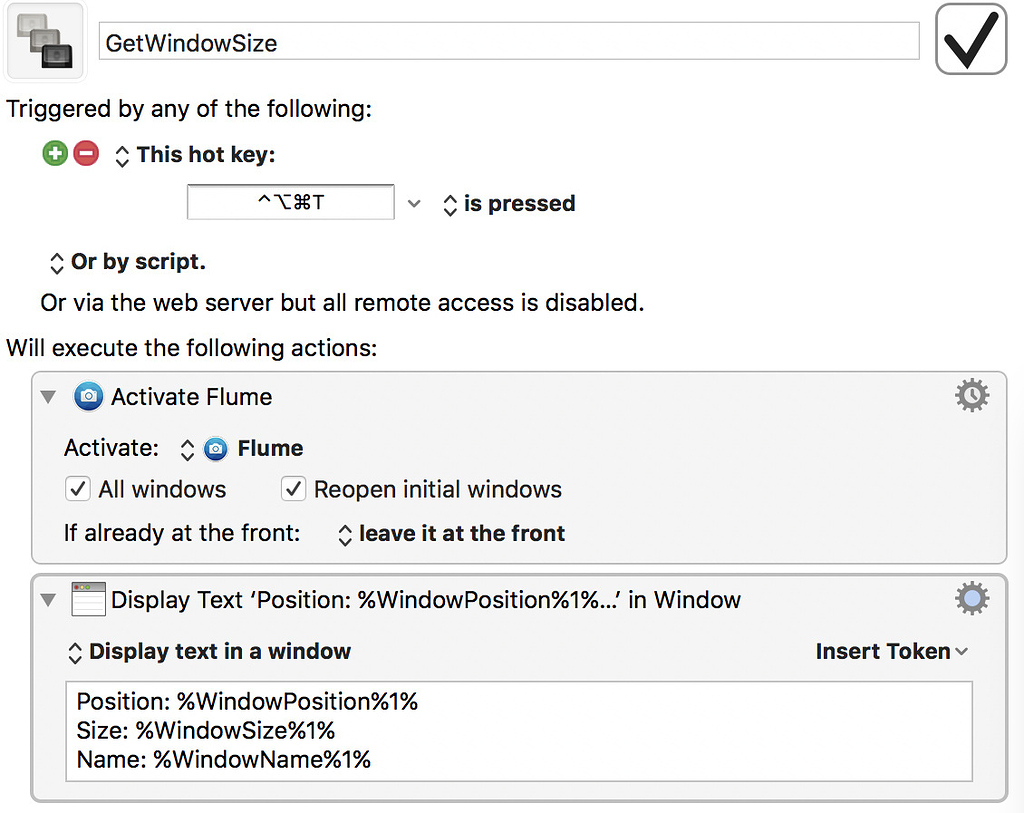Click the Flume app icon beside Activate selector
The height and width of the screenshot is (813, 1024).
[x=215, y=449]
